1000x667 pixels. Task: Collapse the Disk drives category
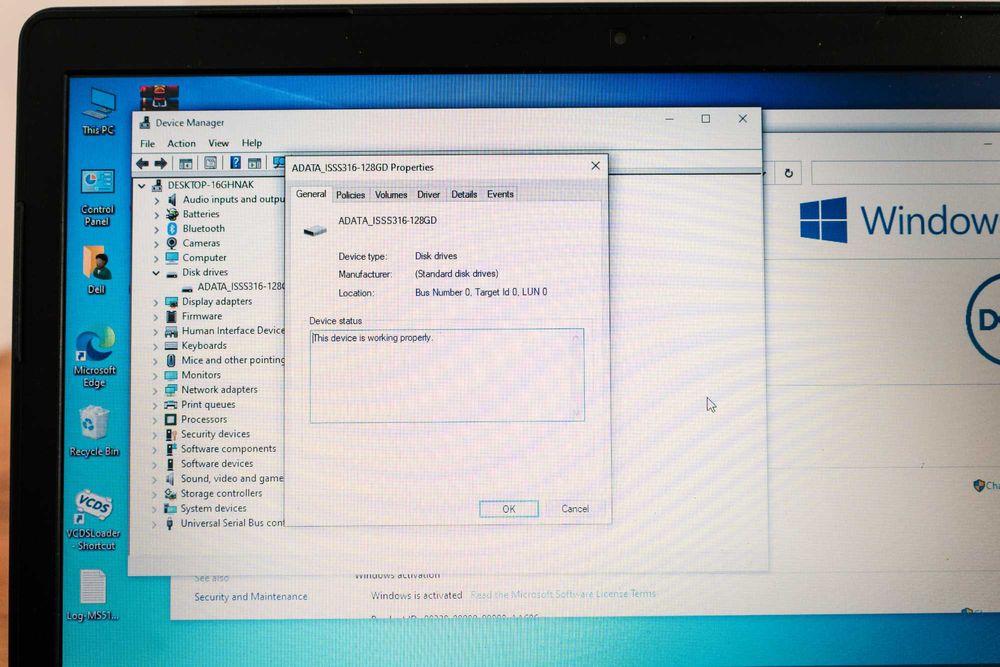[156, 273]
